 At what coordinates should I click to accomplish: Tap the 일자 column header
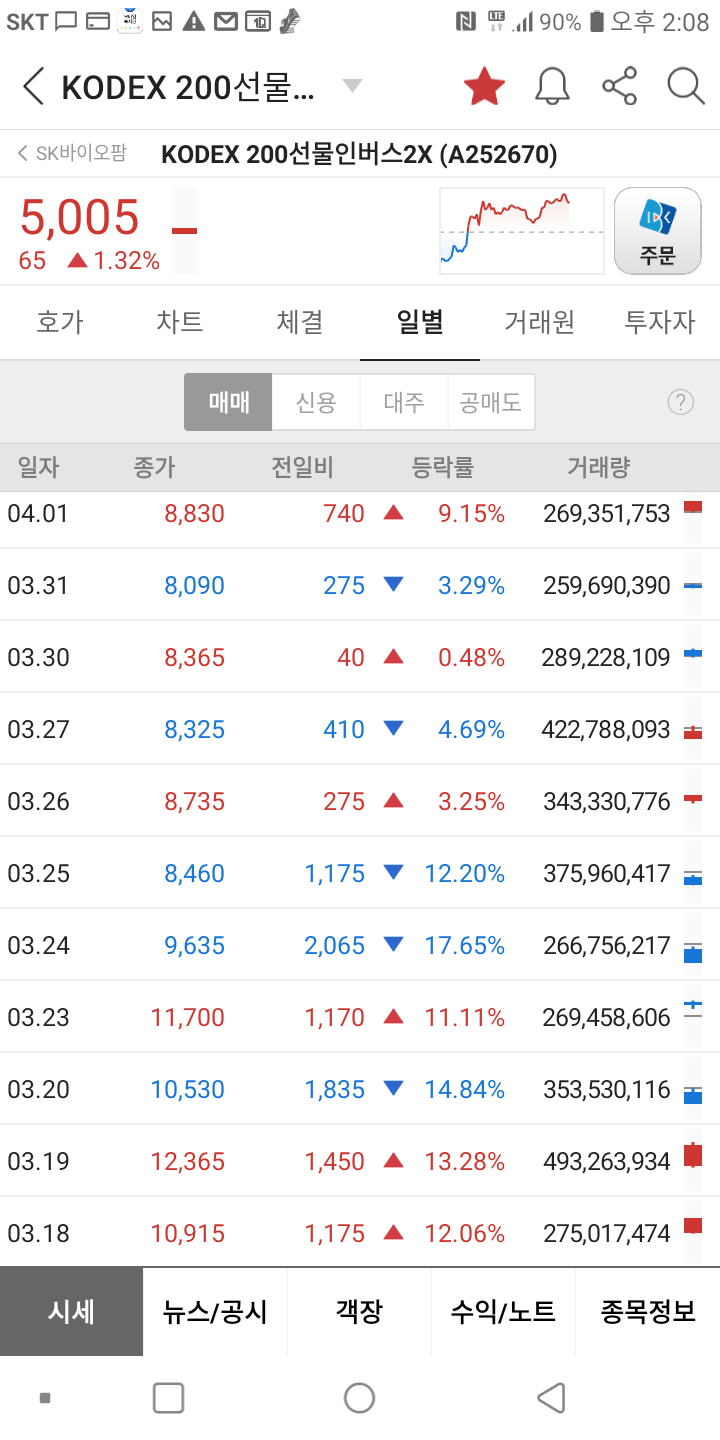coord(39,467)
